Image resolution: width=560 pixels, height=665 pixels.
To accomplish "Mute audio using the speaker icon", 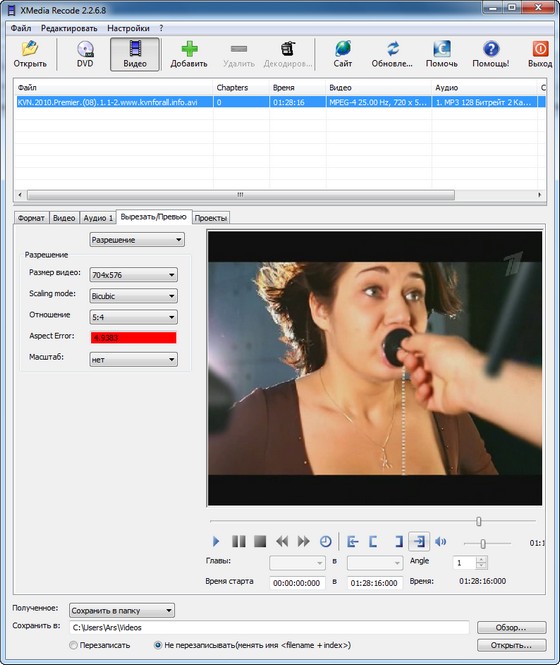I will click(441, 541).
